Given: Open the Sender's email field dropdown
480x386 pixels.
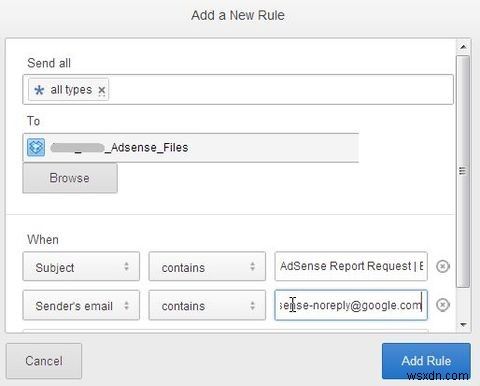Looking at the screenshot, I should (x=81, y=305).
